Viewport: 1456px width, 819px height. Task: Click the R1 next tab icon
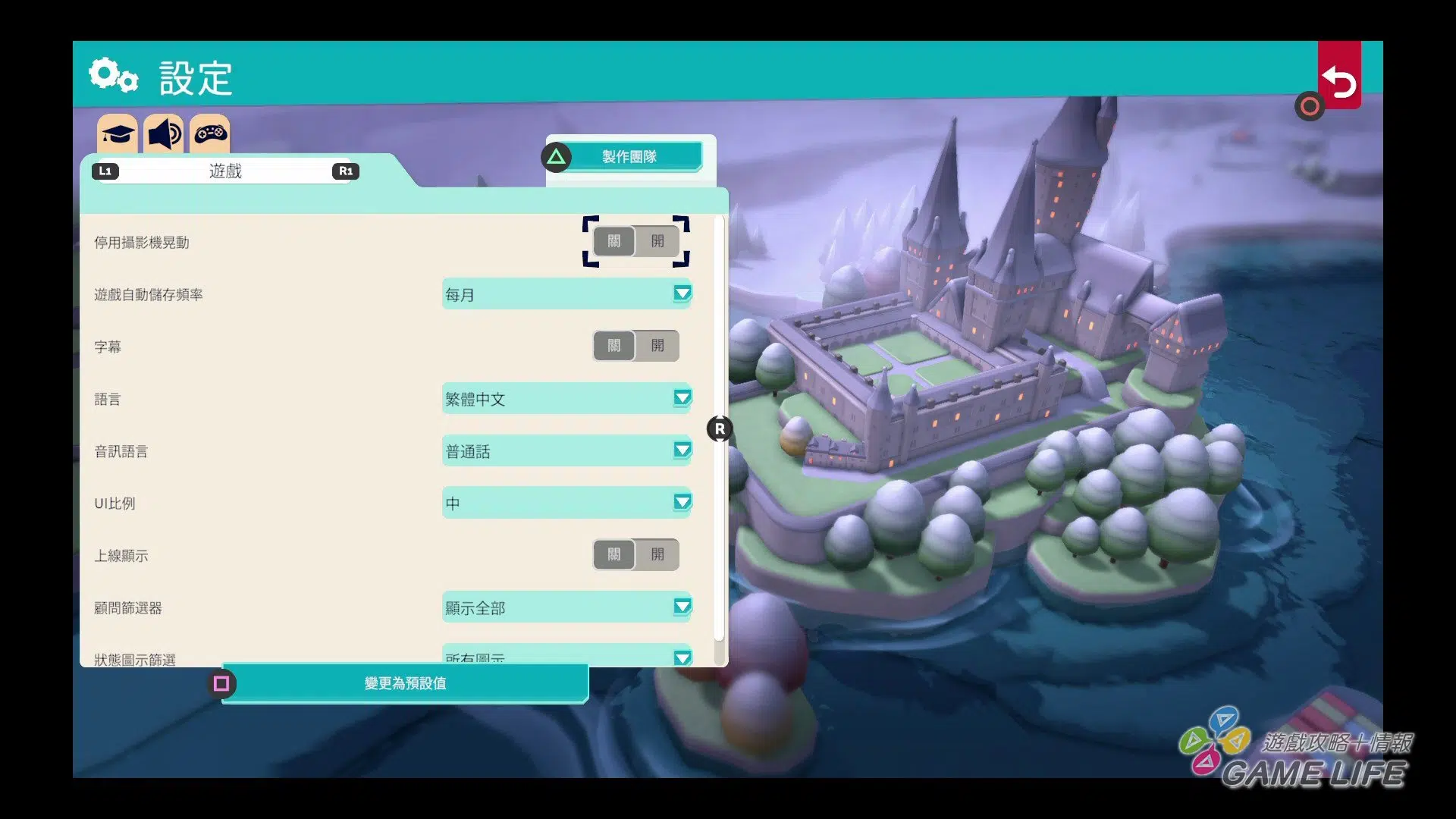(x=346, y=171)
